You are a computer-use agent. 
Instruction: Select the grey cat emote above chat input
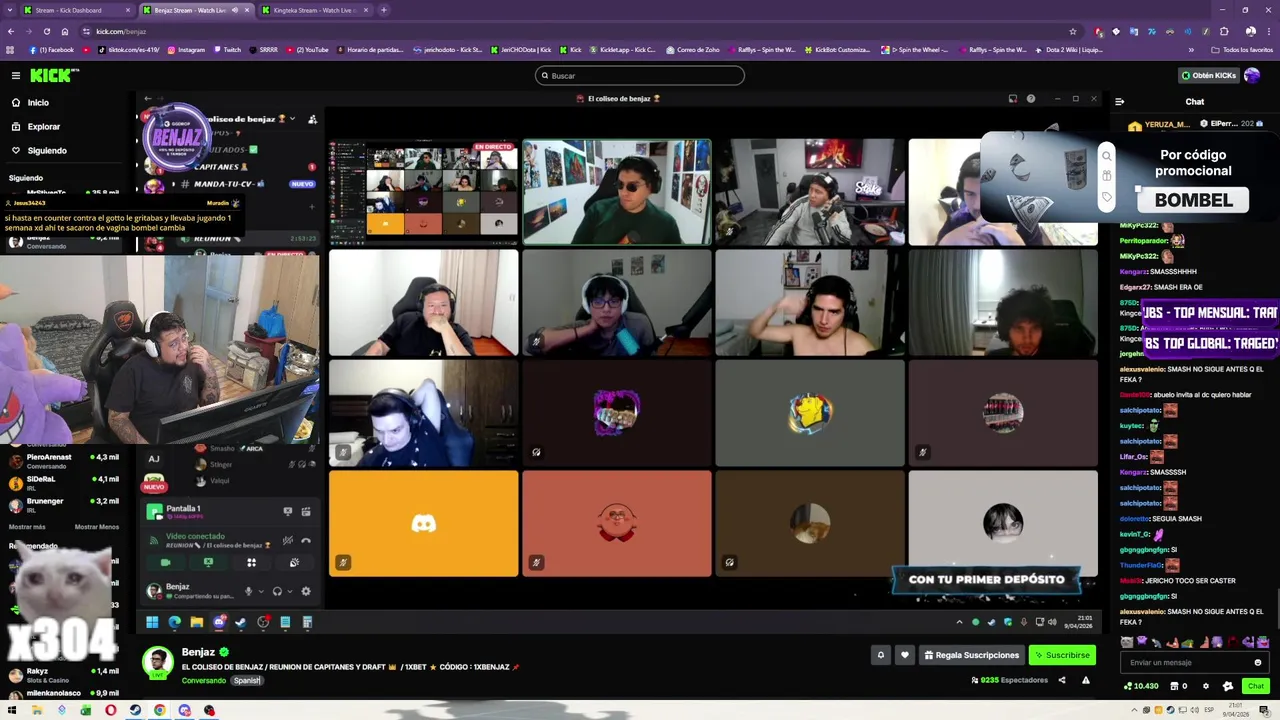(1127, 642)
